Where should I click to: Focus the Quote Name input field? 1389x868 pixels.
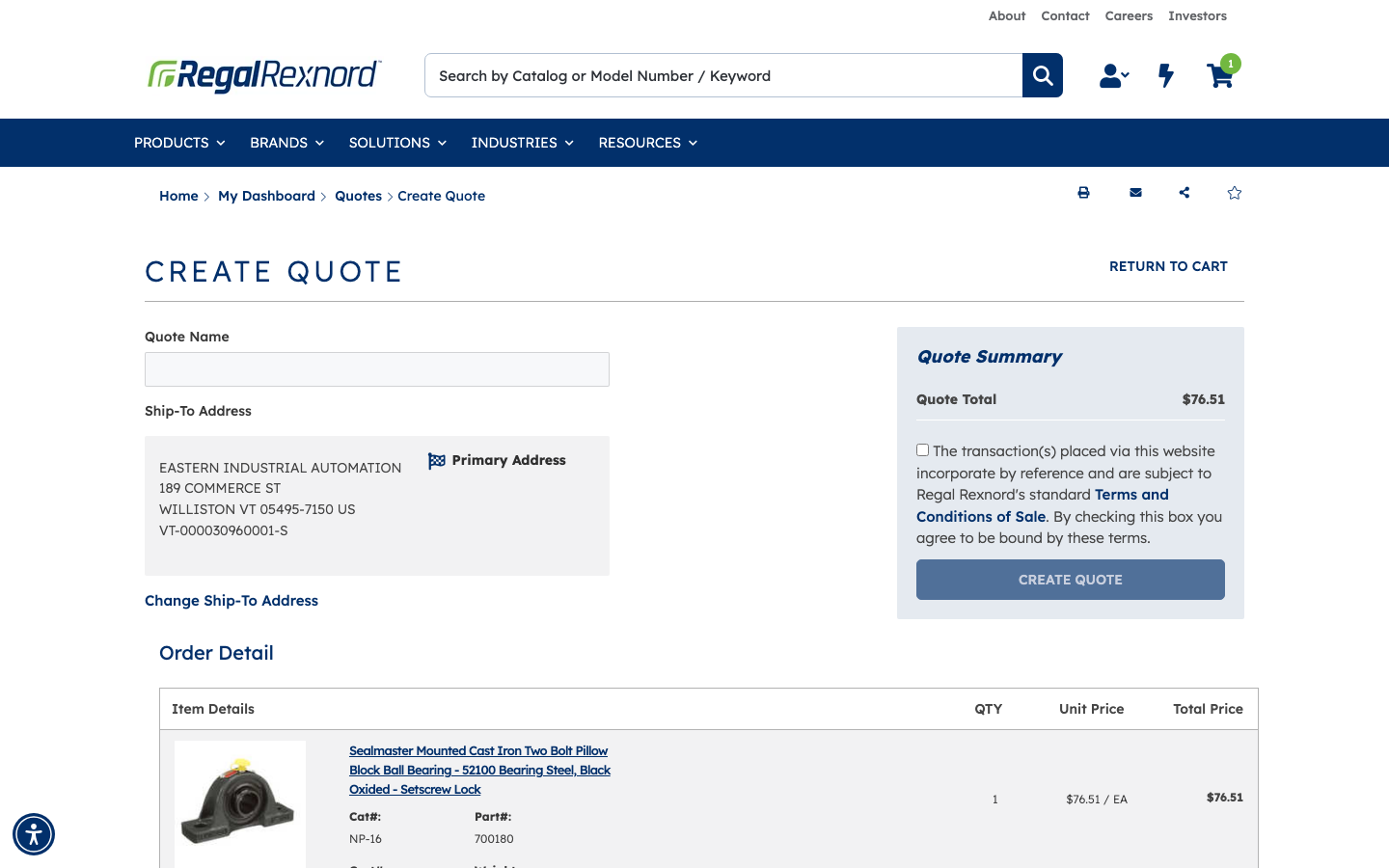tap(377, 369)
